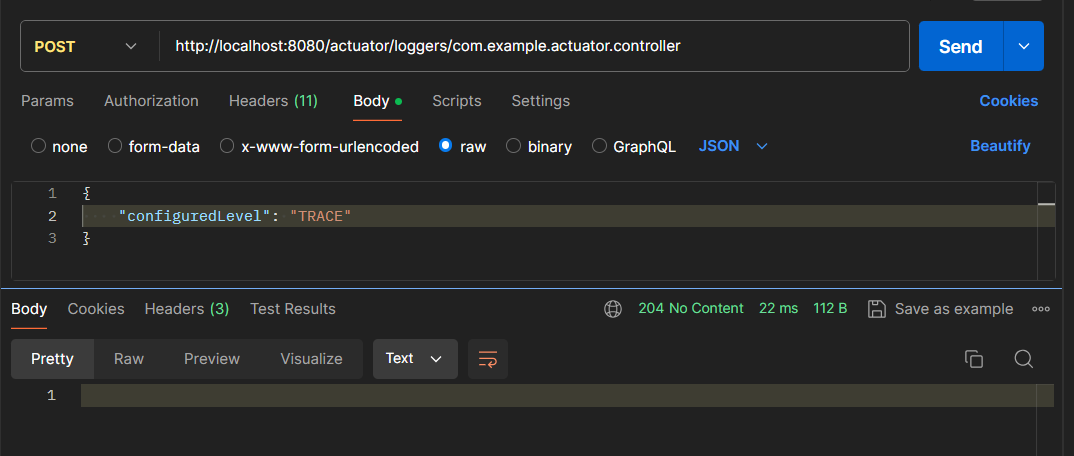
Task: Select the GraphQL body type
Action: [599, 146]
